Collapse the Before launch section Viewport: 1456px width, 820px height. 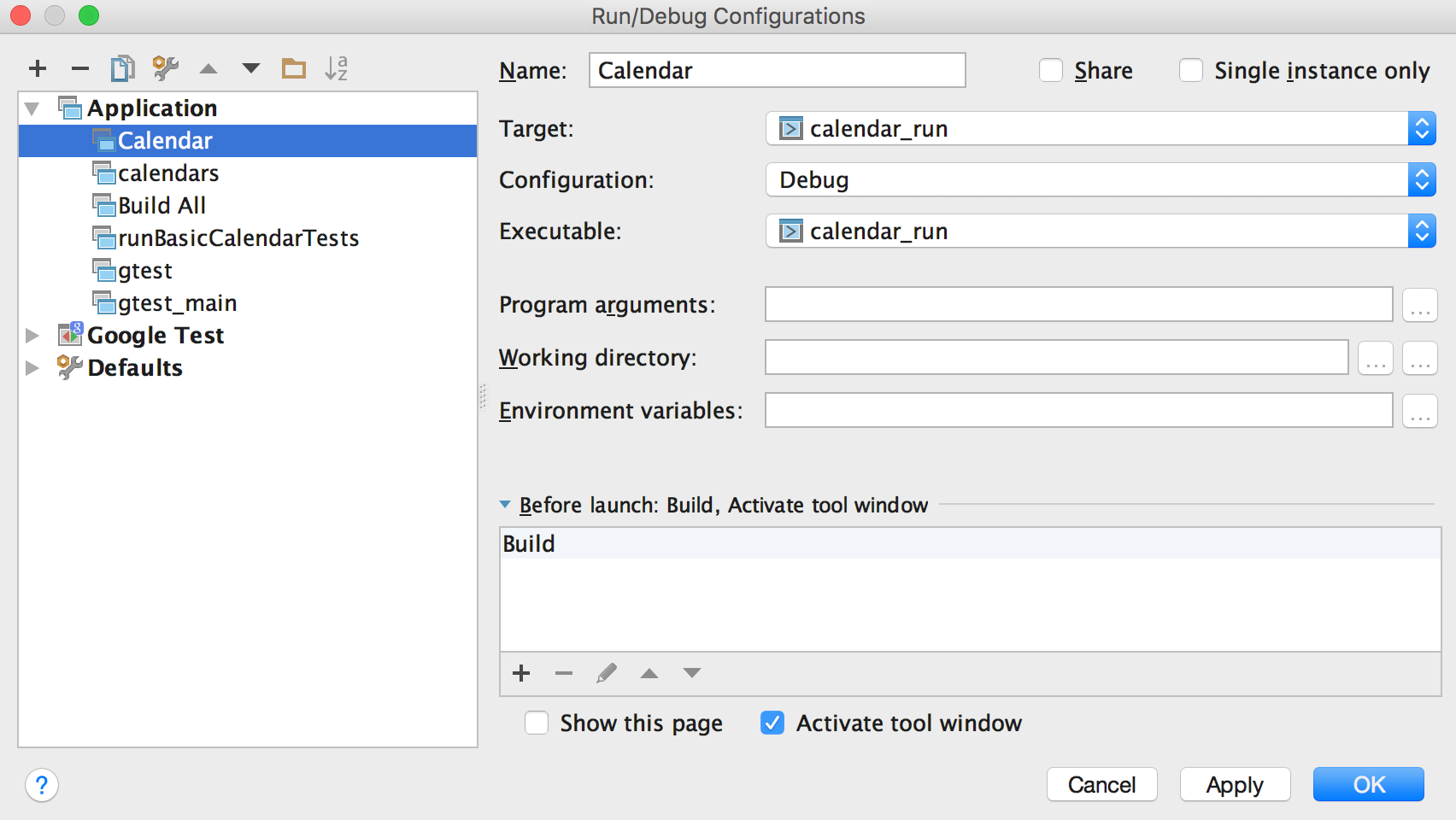pos(505,505)
